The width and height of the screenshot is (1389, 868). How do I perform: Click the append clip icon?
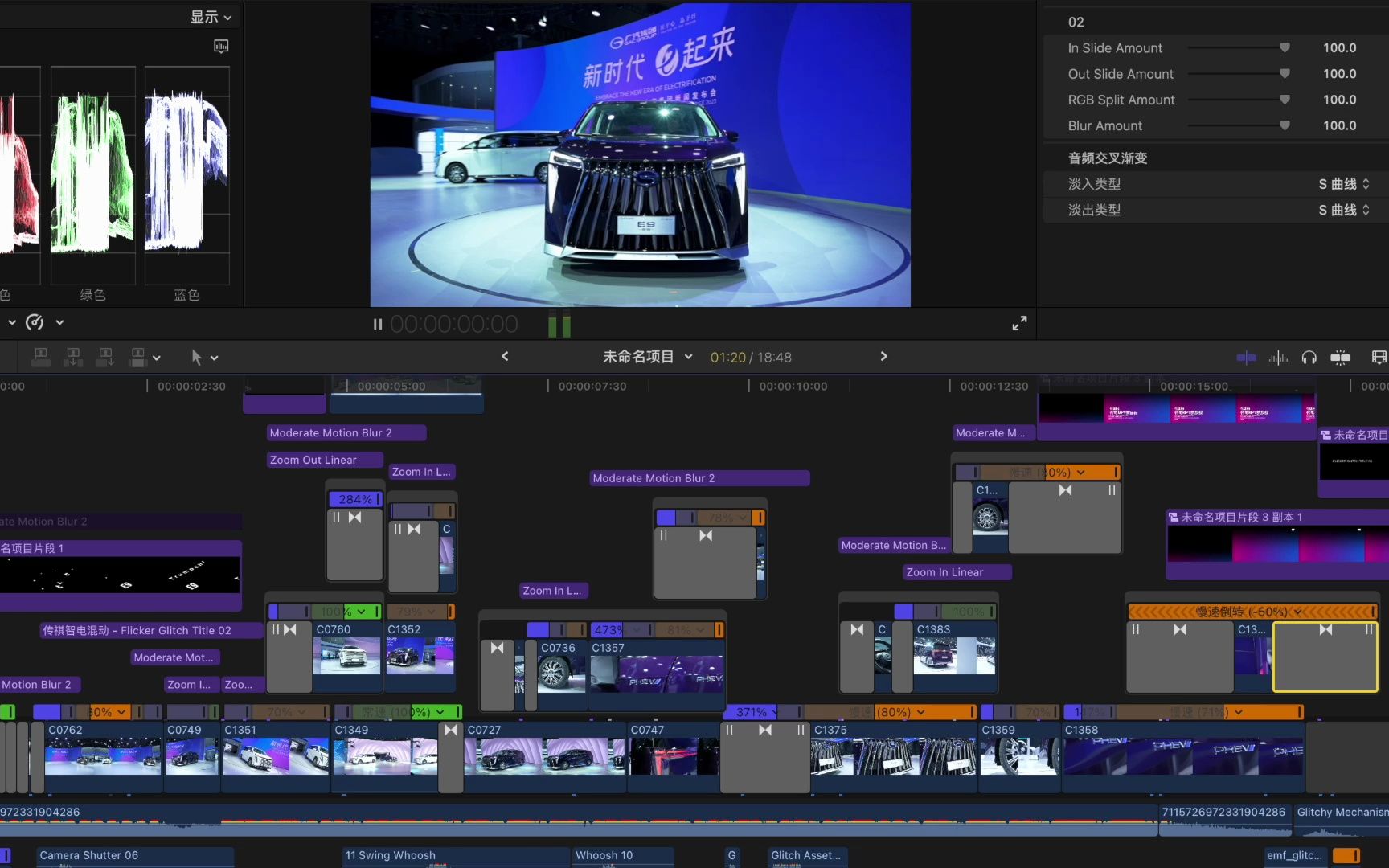[105, 357]
